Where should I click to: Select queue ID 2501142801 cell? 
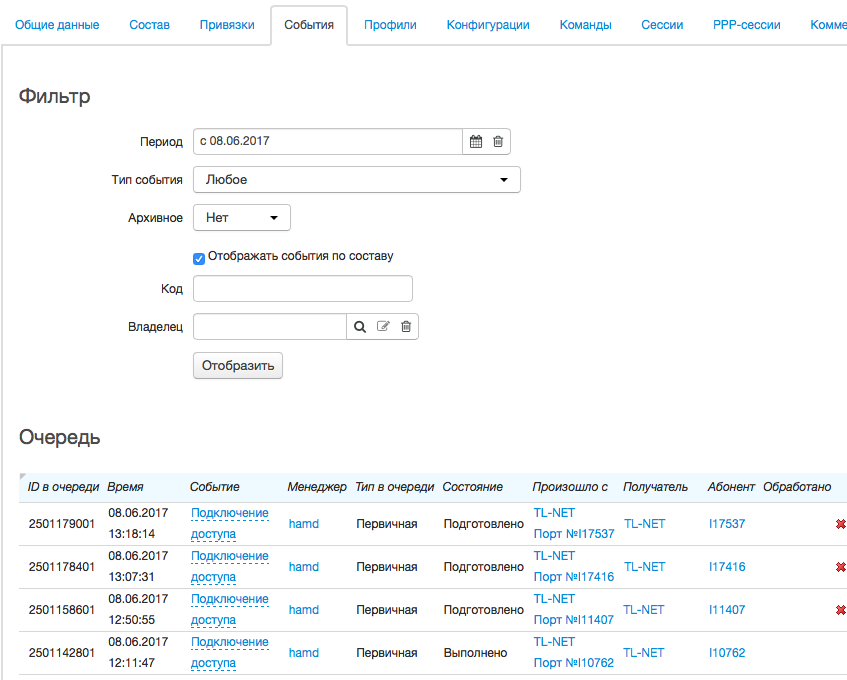pos(62,652)
